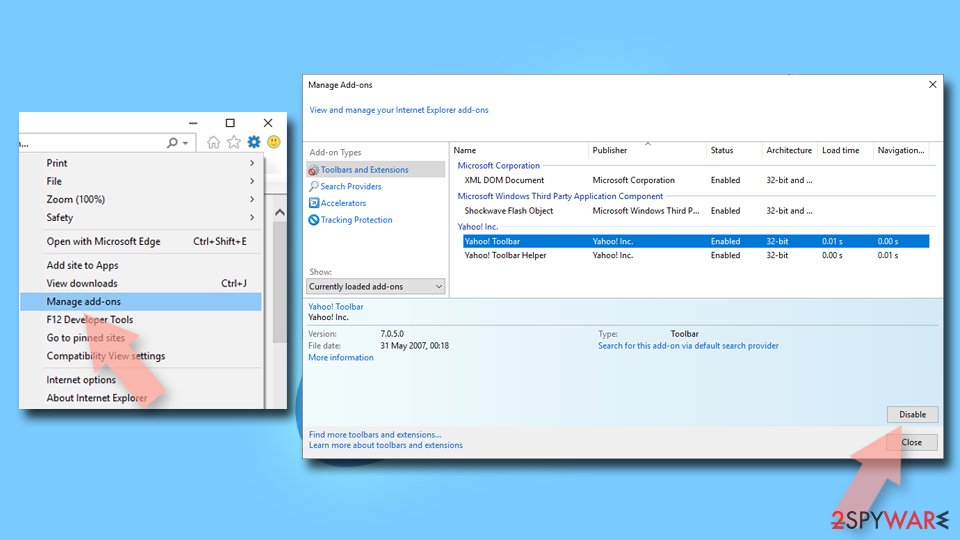Select Tracking Protection add-on type
960x540 pixels.
pos(356,220)
